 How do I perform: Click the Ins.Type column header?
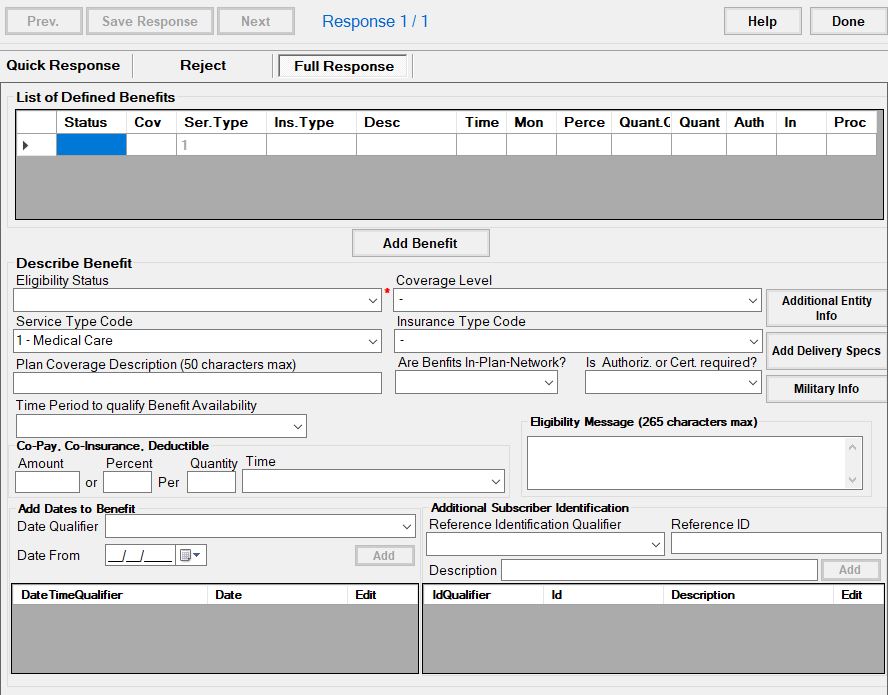click(311, 122)
